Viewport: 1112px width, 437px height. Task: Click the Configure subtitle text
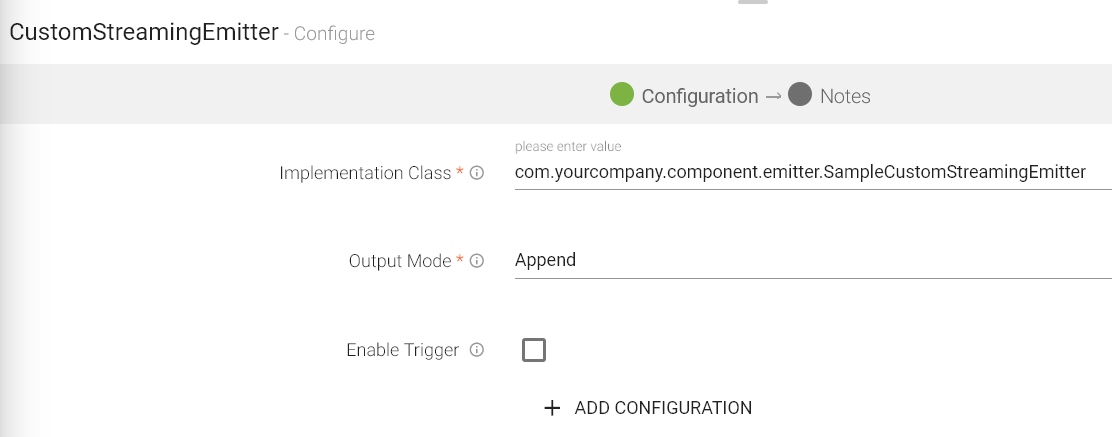point(335,34)
